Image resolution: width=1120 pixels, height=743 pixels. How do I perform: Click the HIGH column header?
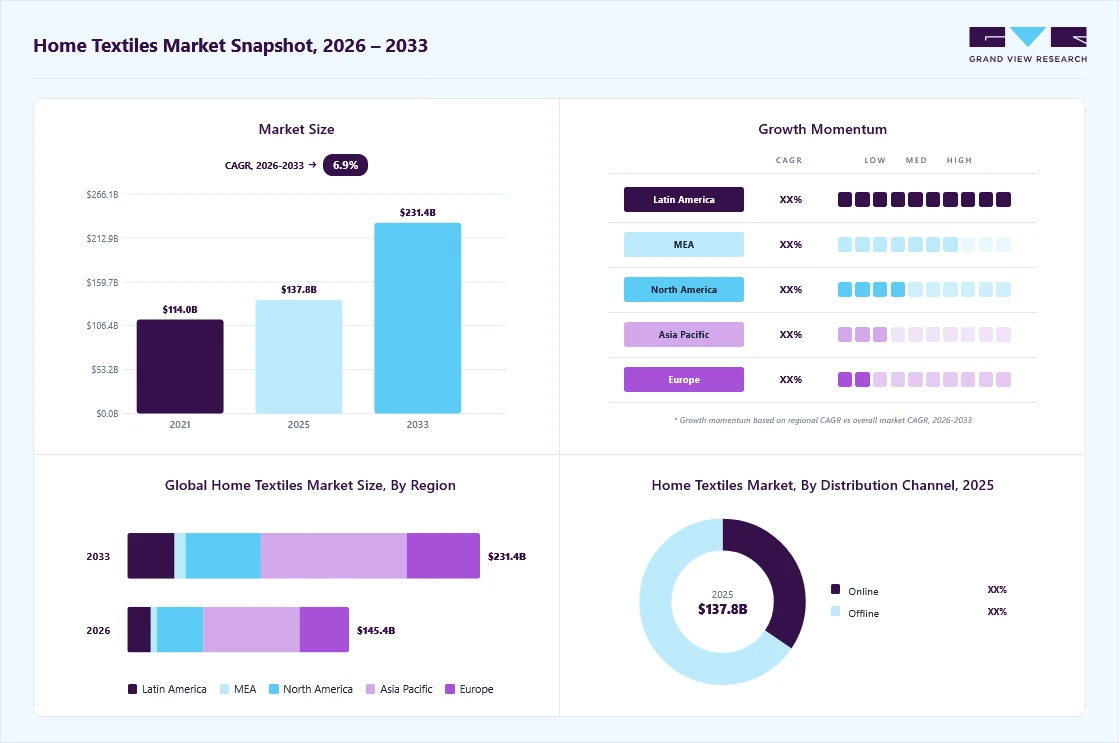coord(959,160)
